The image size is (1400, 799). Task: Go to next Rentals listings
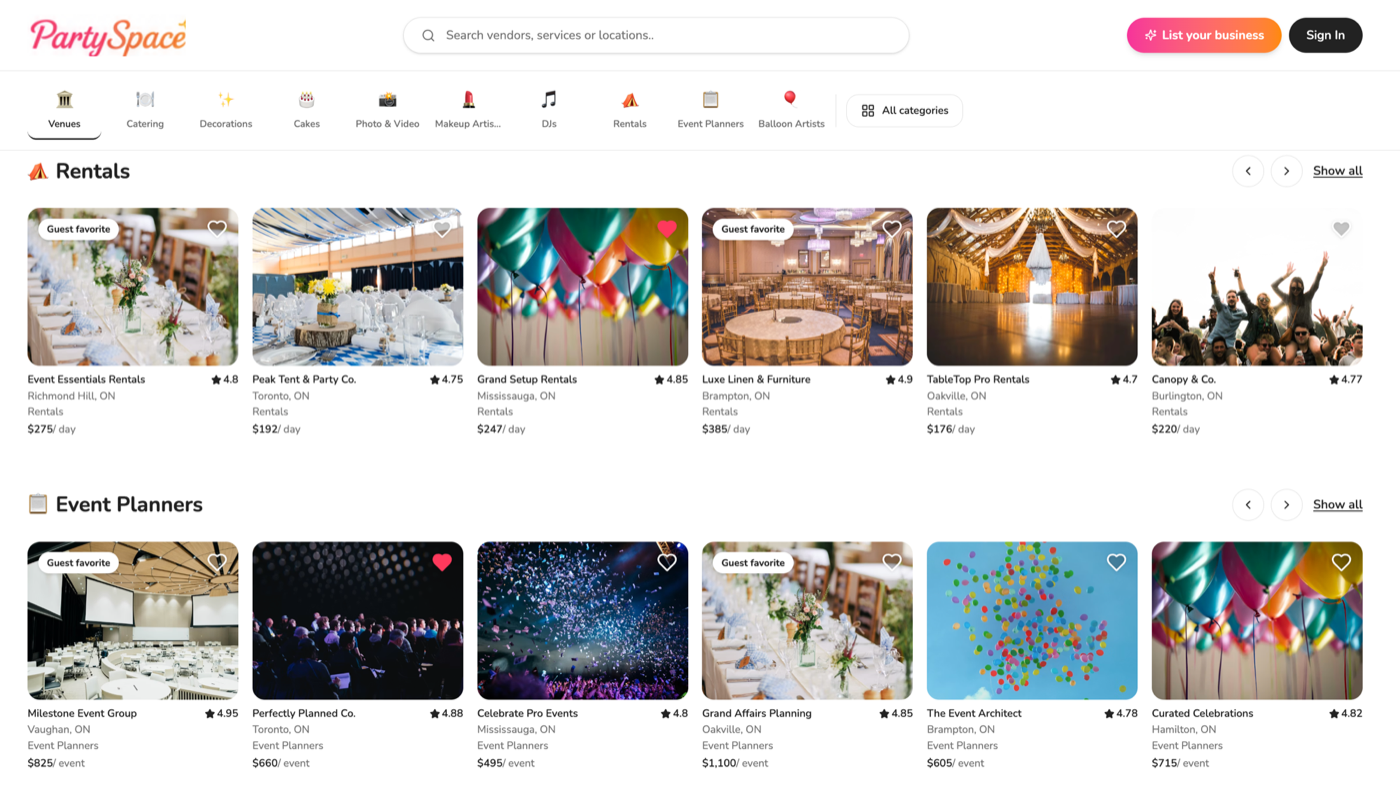click(x=1287, y=171)
